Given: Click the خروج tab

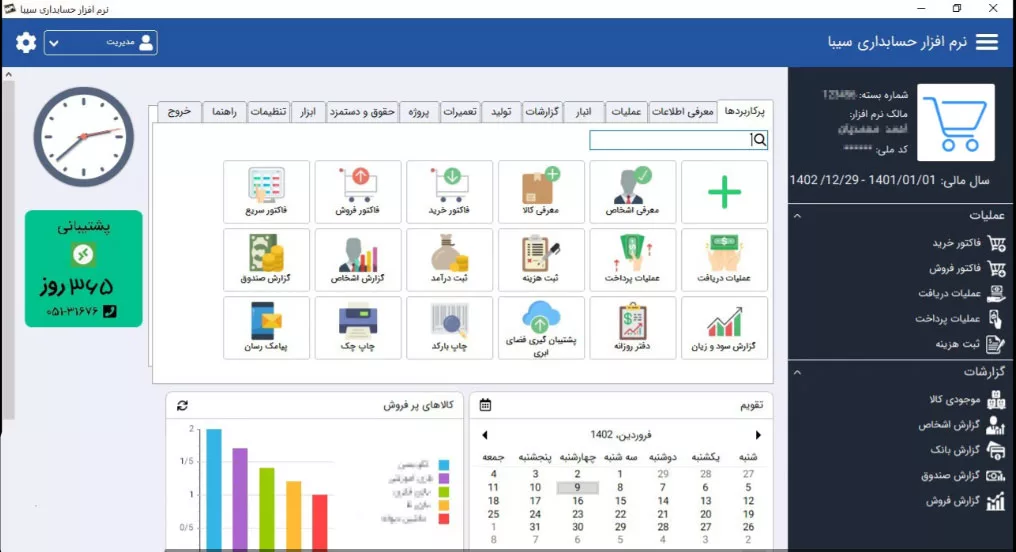Looking at the screenshot, I should pos(179,112).
